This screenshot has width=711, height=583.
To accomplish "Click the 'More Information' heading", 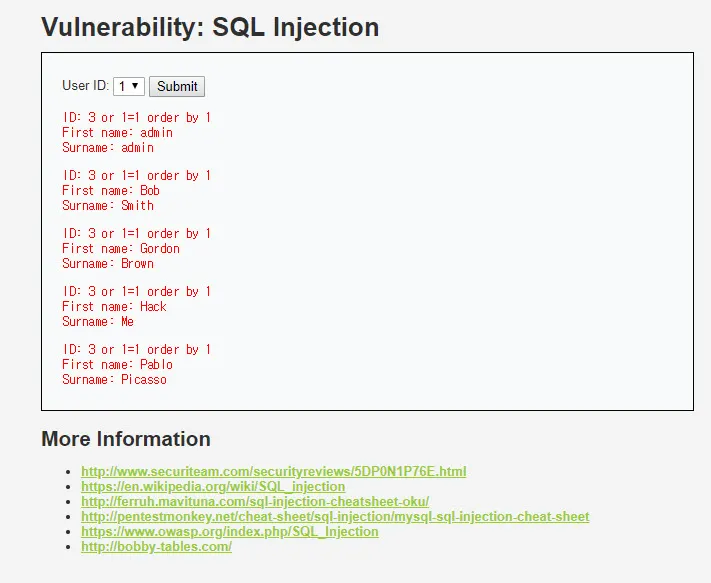I will click(x=126, y=439).
